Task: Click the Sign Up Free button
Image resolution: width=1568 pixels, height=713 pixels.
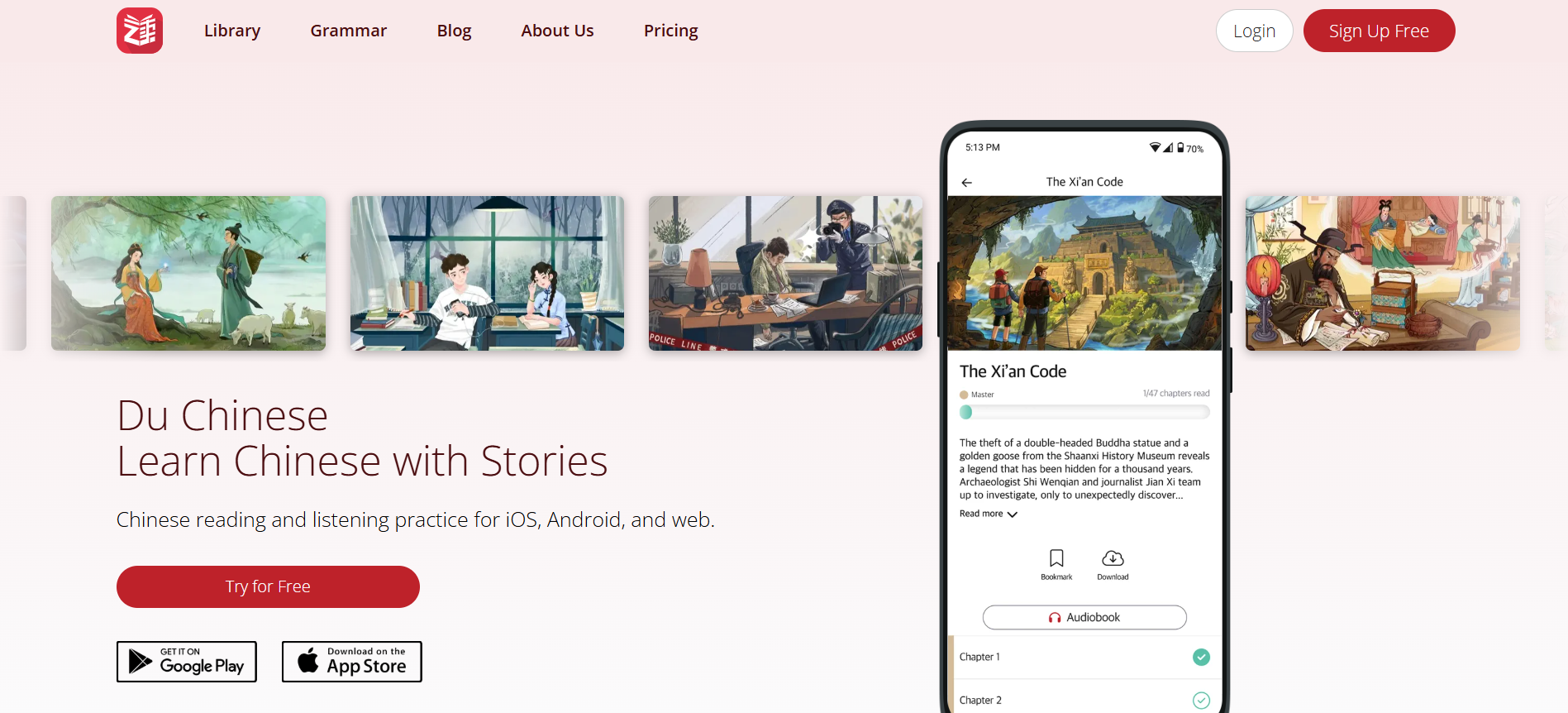Action: click(x=1379, y=31)
